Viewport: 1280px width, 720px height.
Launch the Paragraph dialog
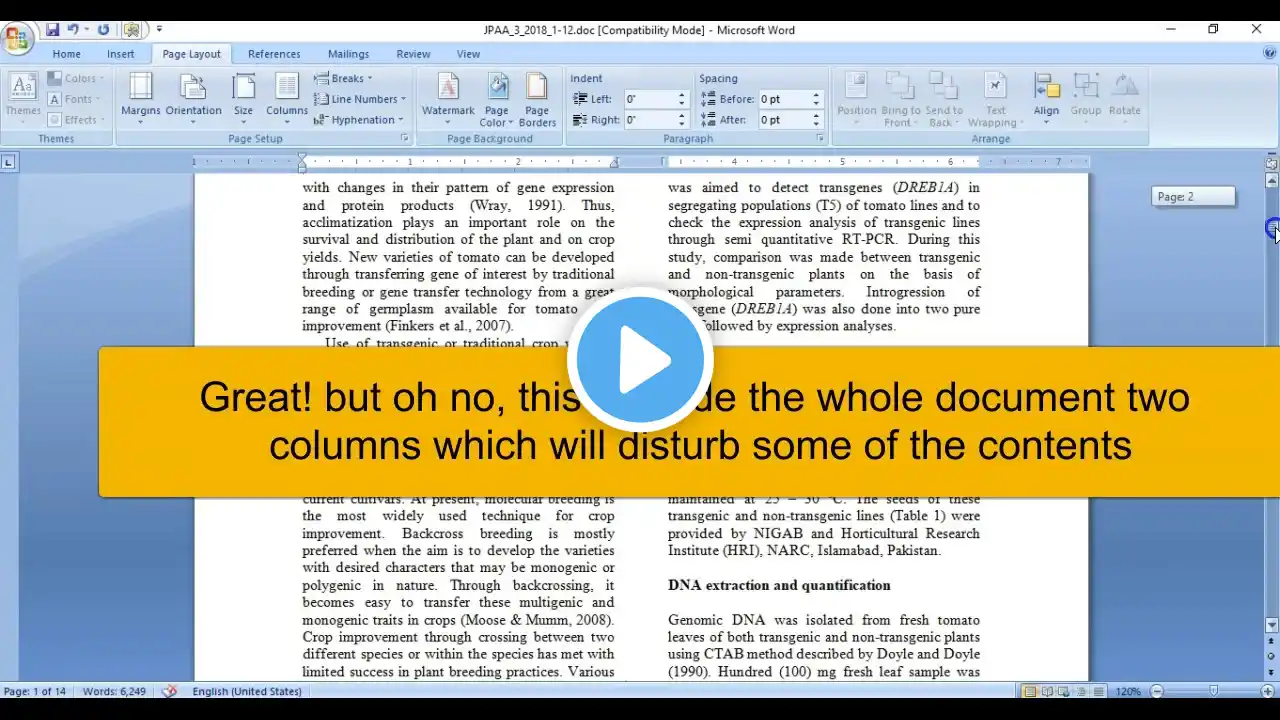pos(820,138)
